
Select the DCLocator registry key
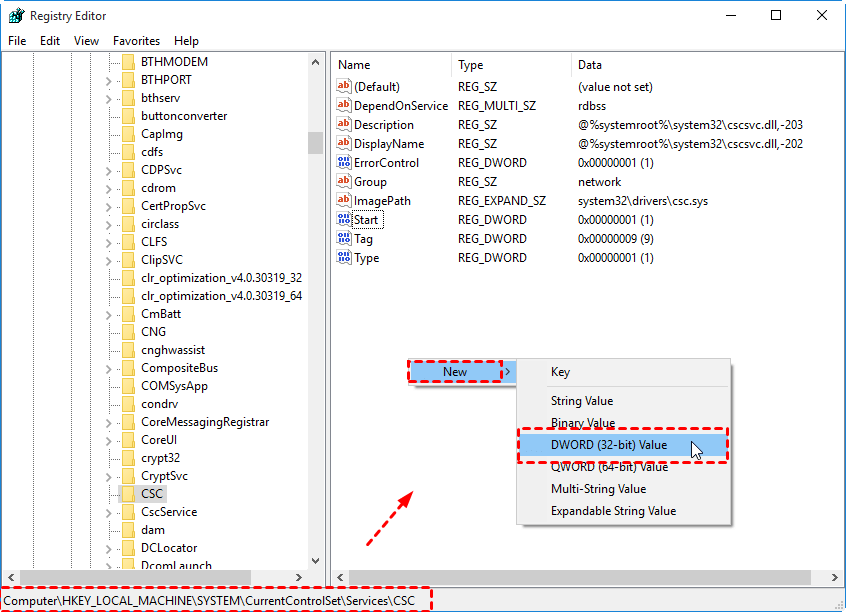[x=169, y=547]
